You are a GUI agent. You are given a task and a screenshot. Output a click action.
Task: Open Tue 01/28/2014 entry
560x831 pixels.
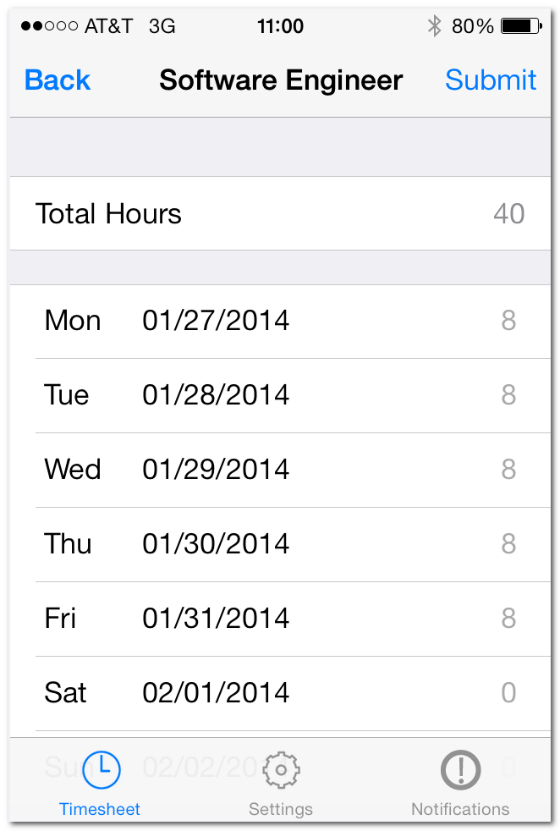[280, 395]
